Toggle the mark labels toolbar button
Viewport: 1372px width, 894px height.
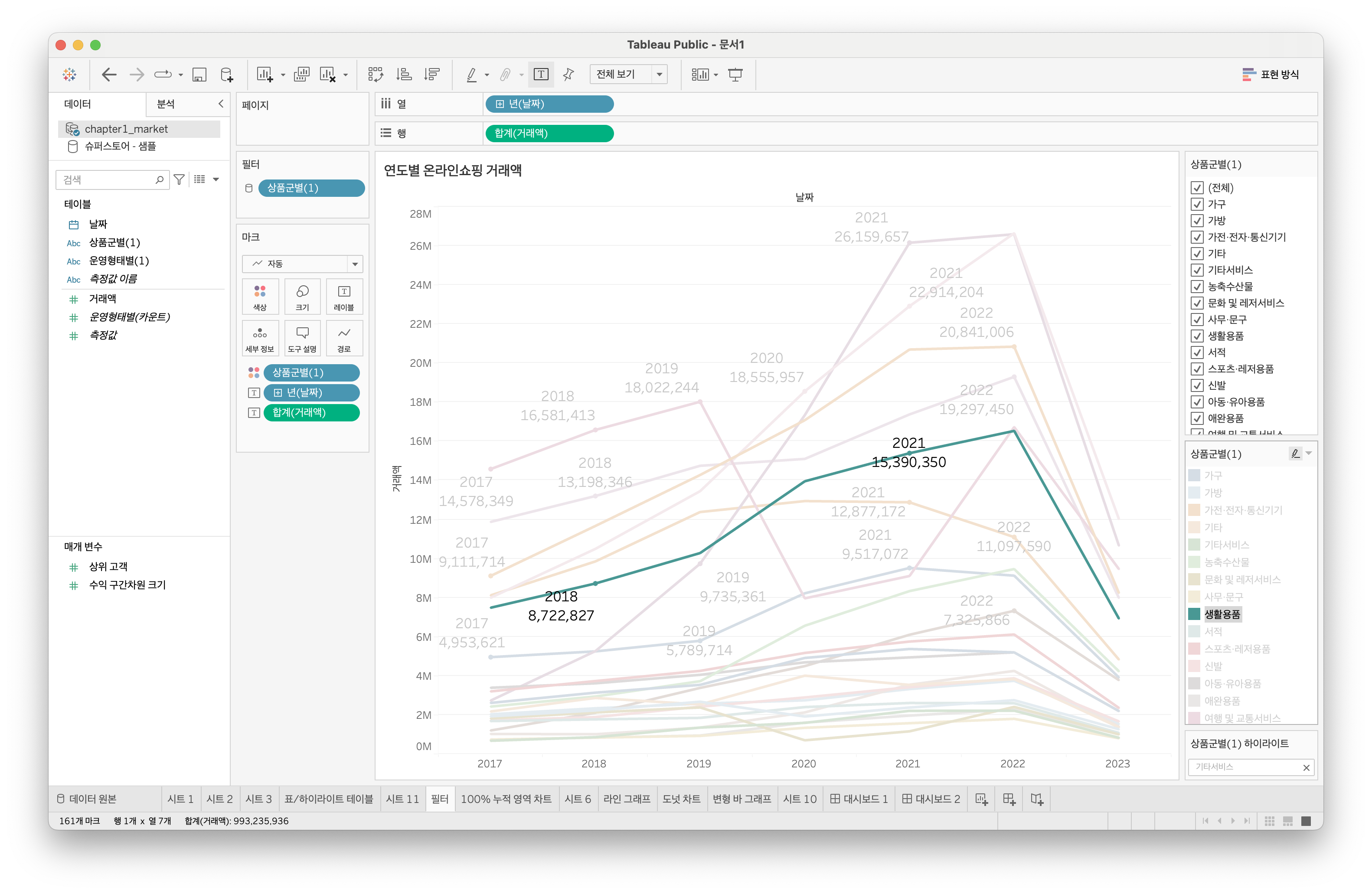coord(541,75)
